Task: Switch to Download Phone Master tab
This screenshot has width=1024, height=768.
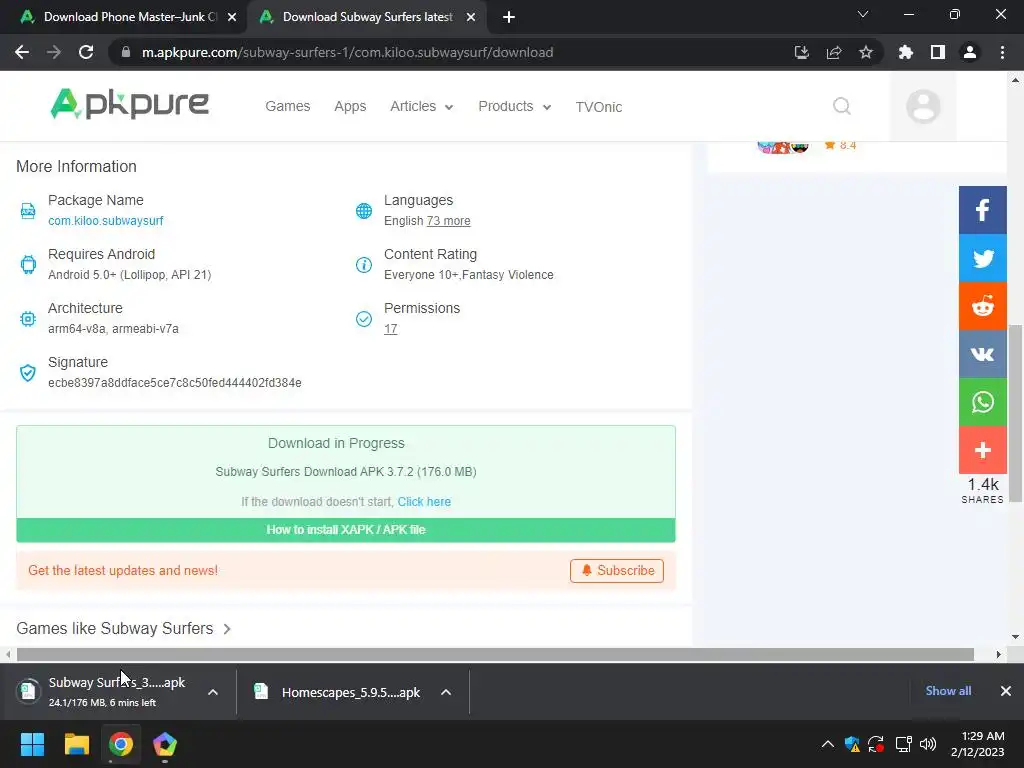Action: (x=124, y=17)
